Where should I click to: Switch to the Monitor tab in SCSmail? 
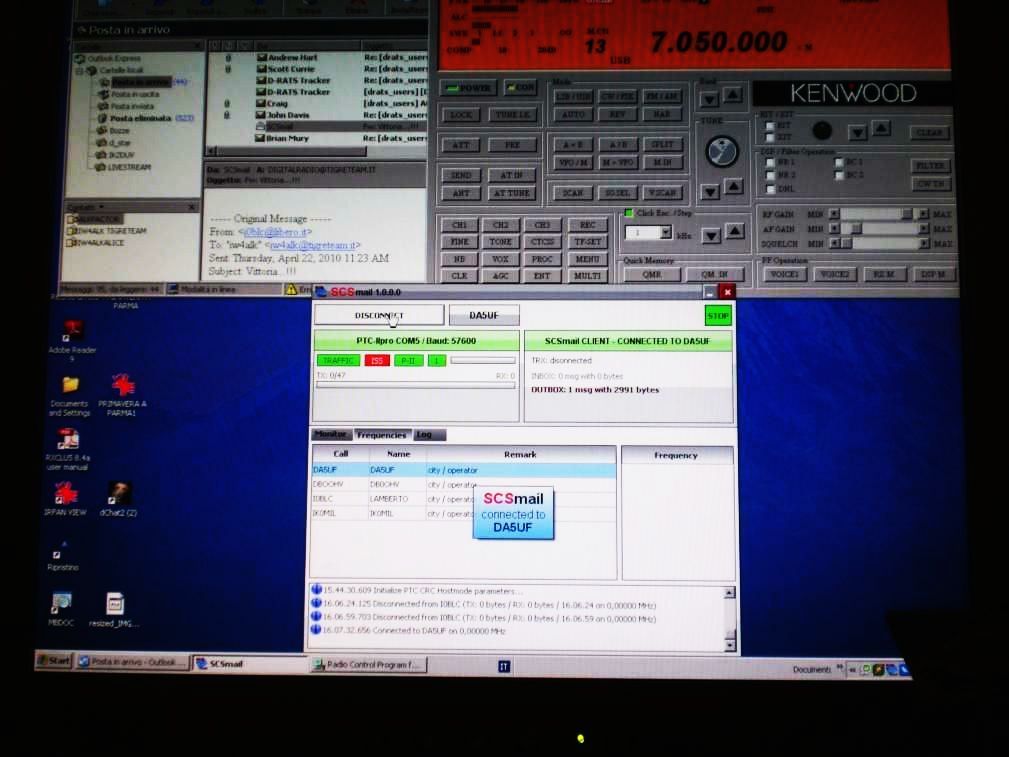point(330,435)
